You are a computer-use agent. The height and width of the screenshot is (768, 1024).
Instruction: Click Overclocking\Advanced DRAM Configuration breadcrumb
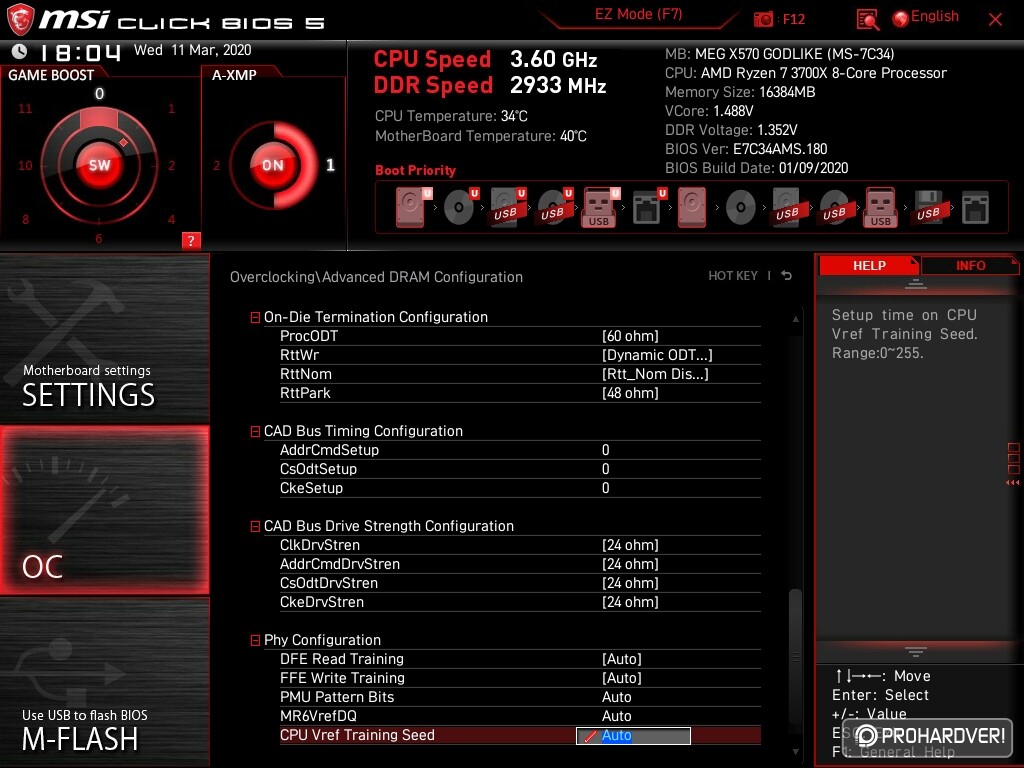[376, 277]
